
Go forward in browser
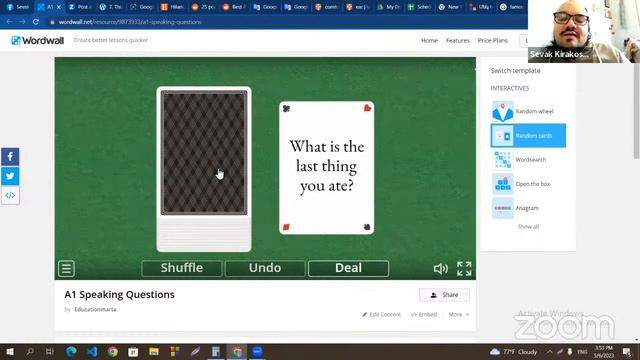[22, 22]
